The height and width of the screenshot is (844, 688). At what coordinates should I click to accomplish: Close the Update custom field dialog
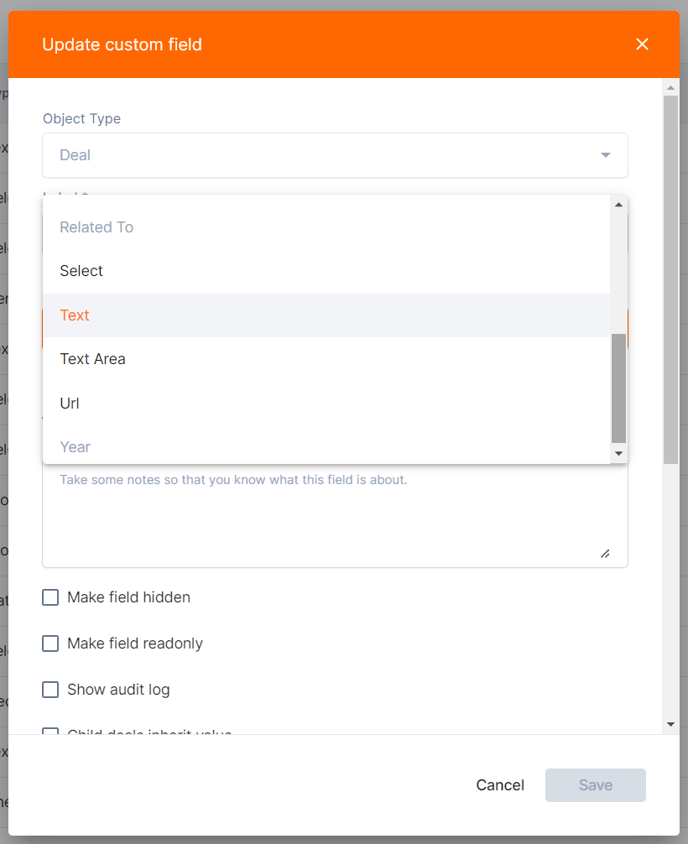[642, 44]
